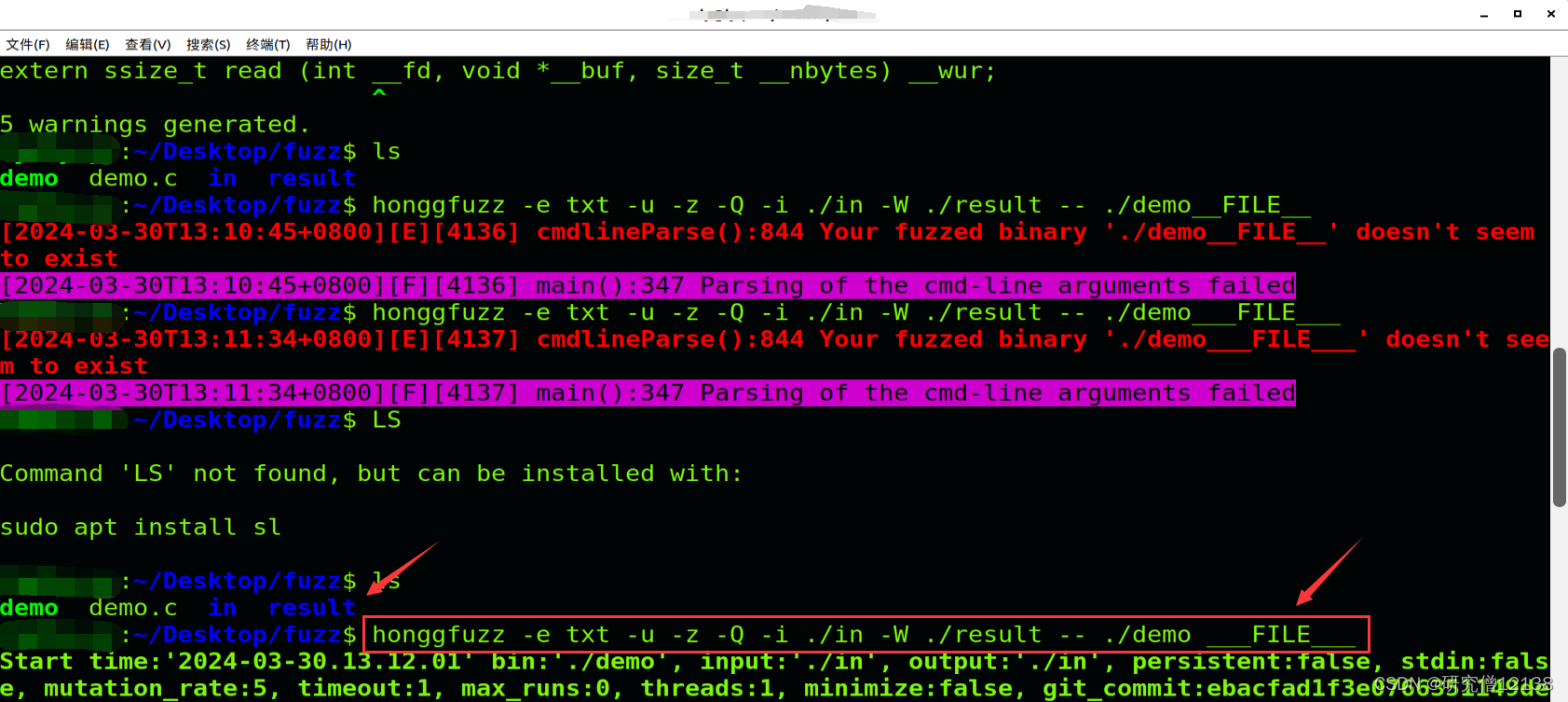Click the 'Parsing of the cmd-line arguments failed' line for 4137
Screen dimensions: 1568x702
pos(648,392)
